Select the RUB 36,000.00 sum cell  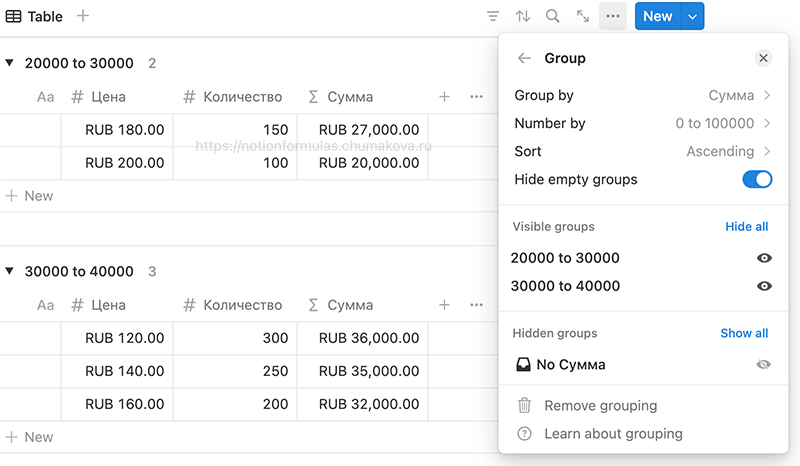pos(363,338)
